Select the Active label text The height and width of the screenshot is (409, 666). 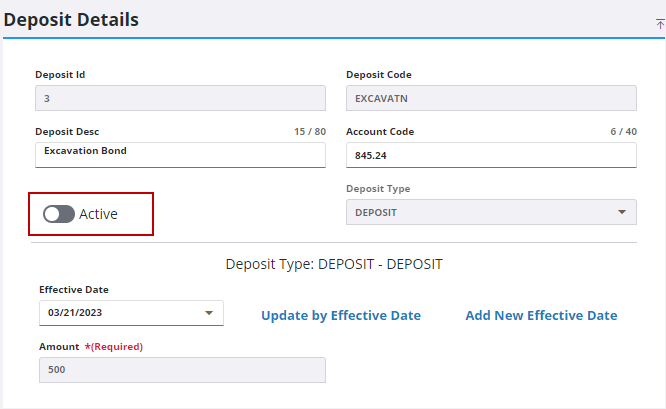coord(98,214)
